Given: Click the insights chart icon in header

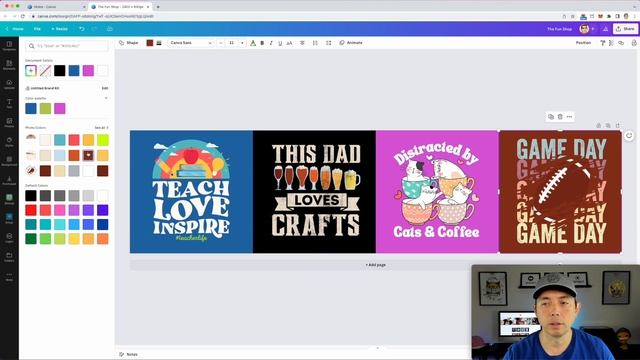Looking at the screenshot, I should coord(605,29).
